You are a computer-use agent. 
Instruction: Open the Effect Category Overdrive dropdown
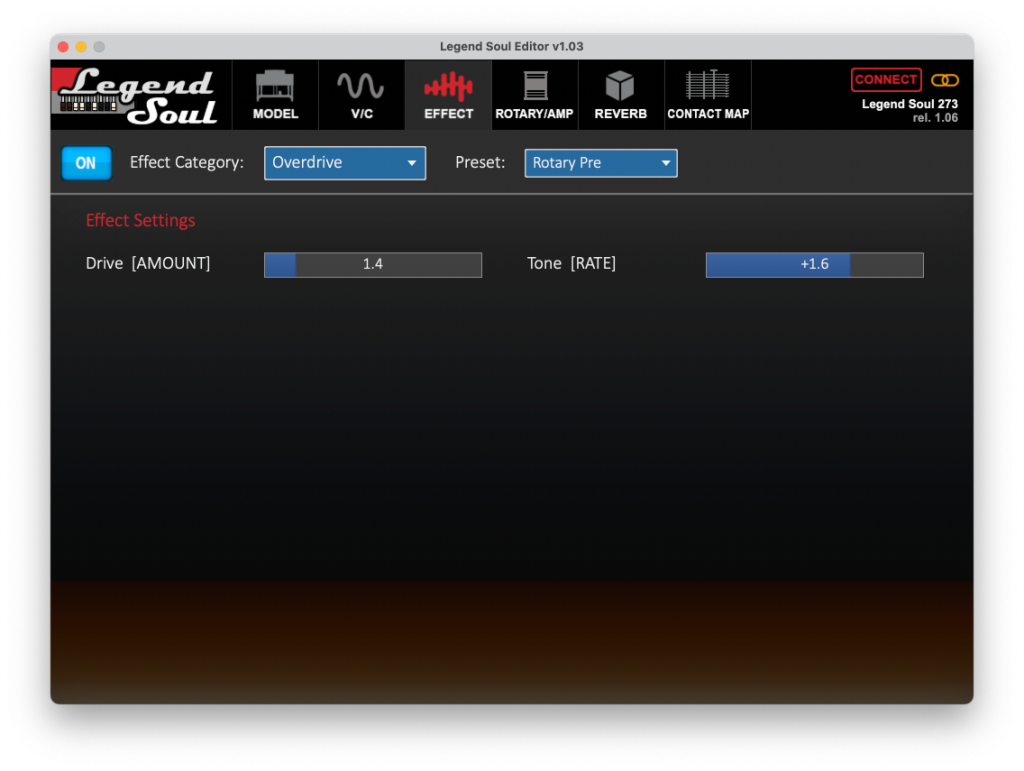click(x=345, y=163)
